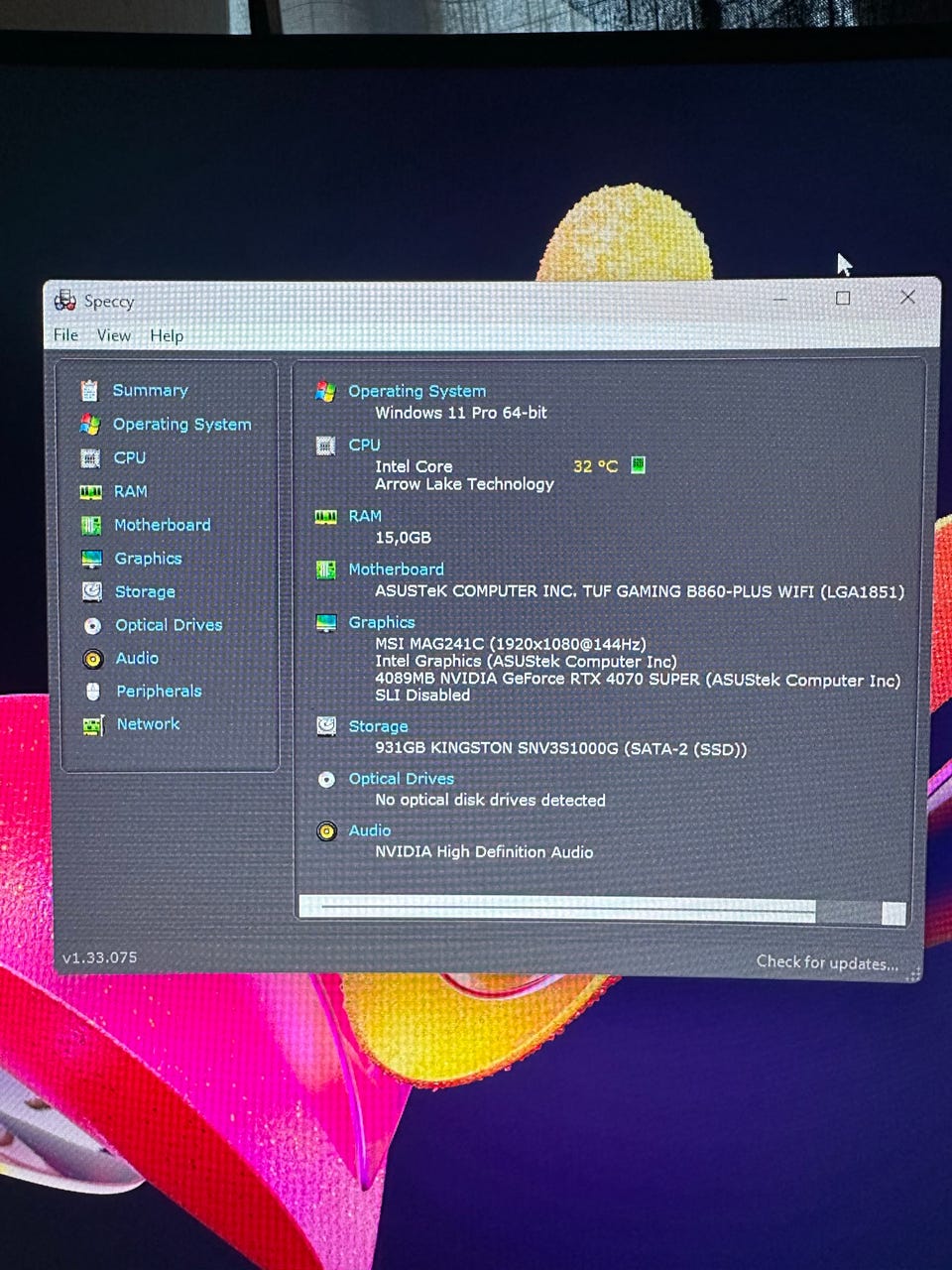Screen dimensions: 952x1270
Task: Click the NVIDIA High Definition Audio text
Action: (484, 852)
